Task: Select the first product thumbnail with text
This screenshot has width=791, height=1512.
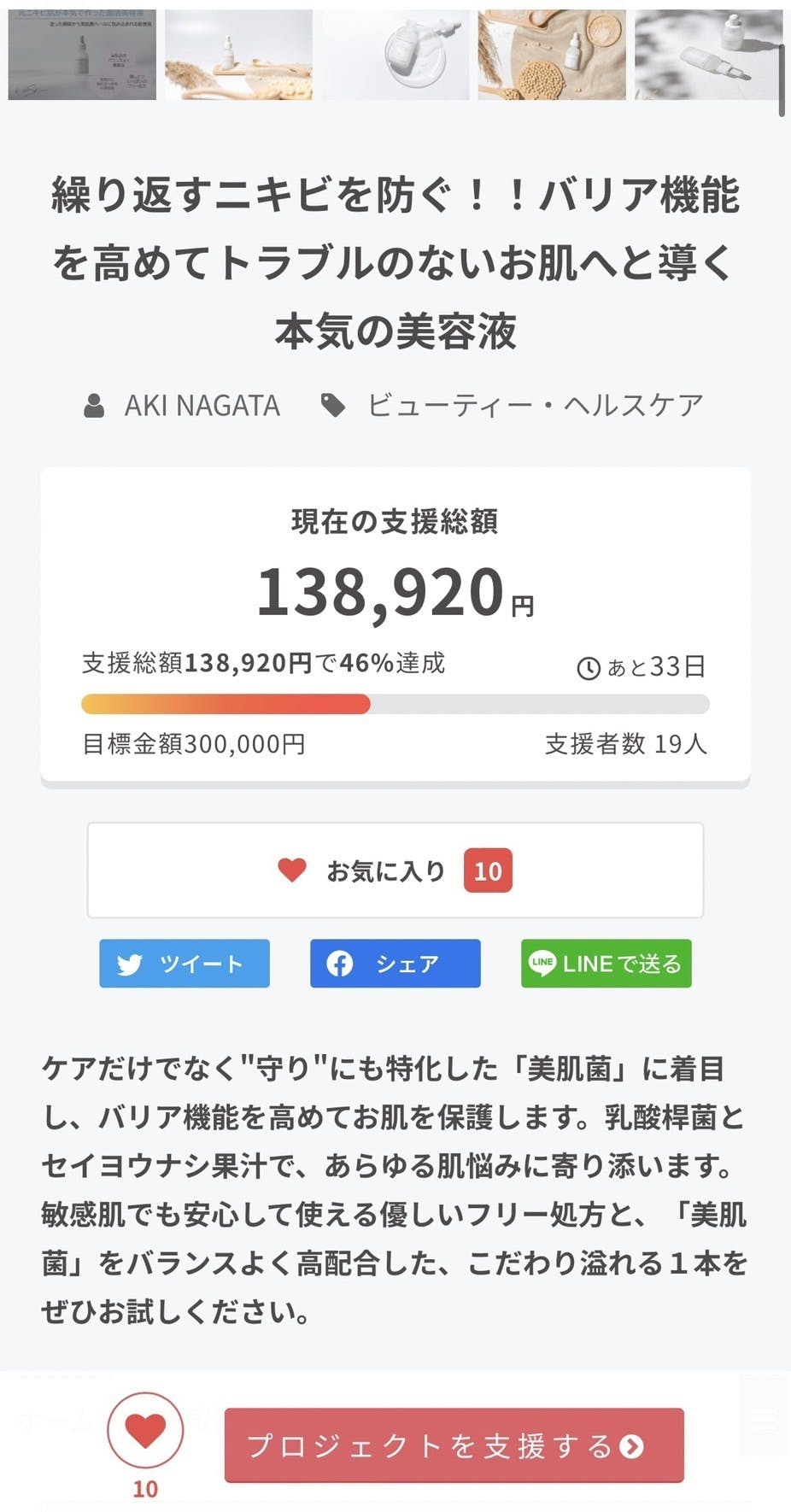Action: pyautogui.click(x=82, y=55)
